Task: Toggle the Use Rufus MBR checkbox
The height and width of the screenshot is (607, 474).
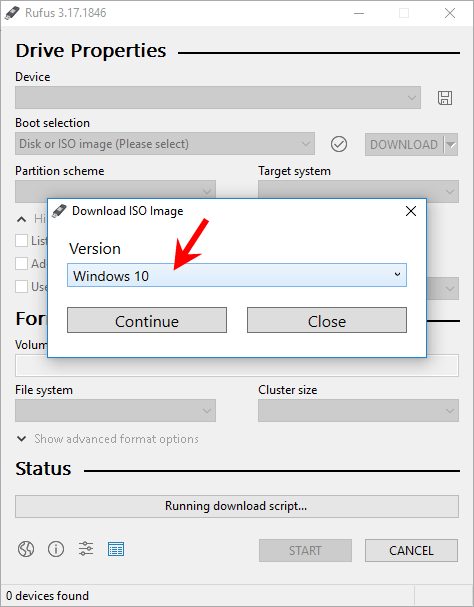Action: pyautogui.click(x=21, y=287)
